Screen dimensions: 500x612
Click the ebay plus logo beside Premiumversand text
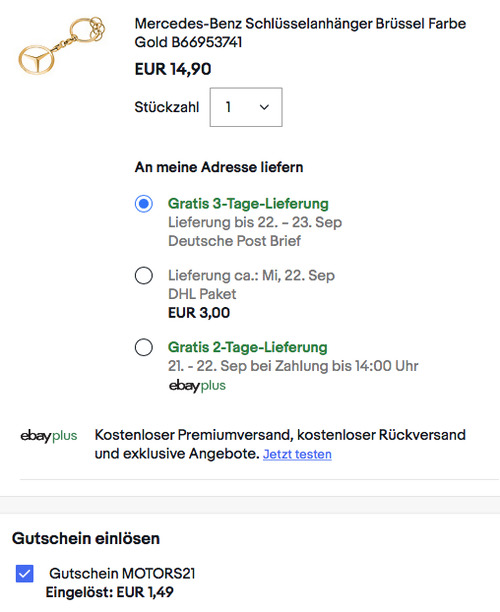(x=49, y=436)
